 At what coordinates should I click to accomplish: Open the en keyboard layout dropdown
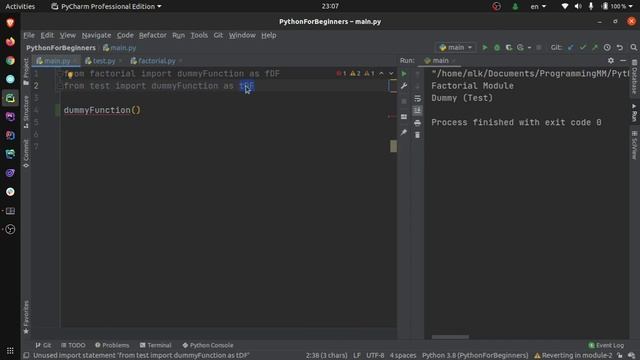click(x=538, y=7)
